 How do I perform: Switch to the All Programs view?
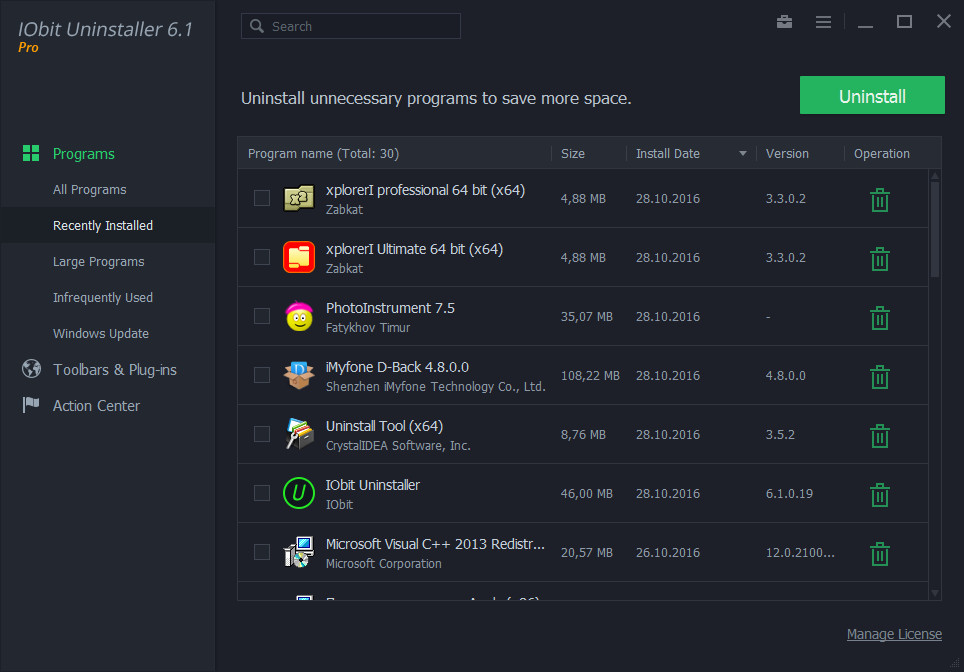pos(92,189)
